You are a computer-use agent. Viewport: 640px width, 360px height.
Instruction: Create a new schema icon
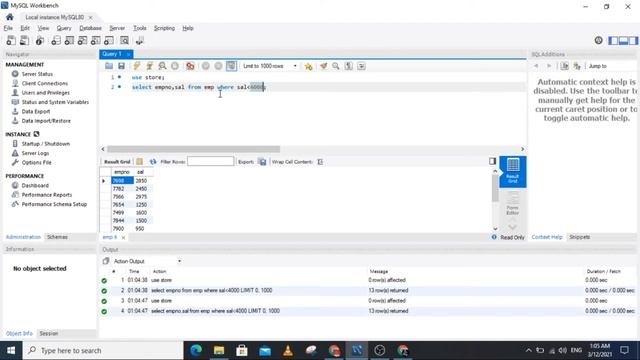tap(56, 40)
